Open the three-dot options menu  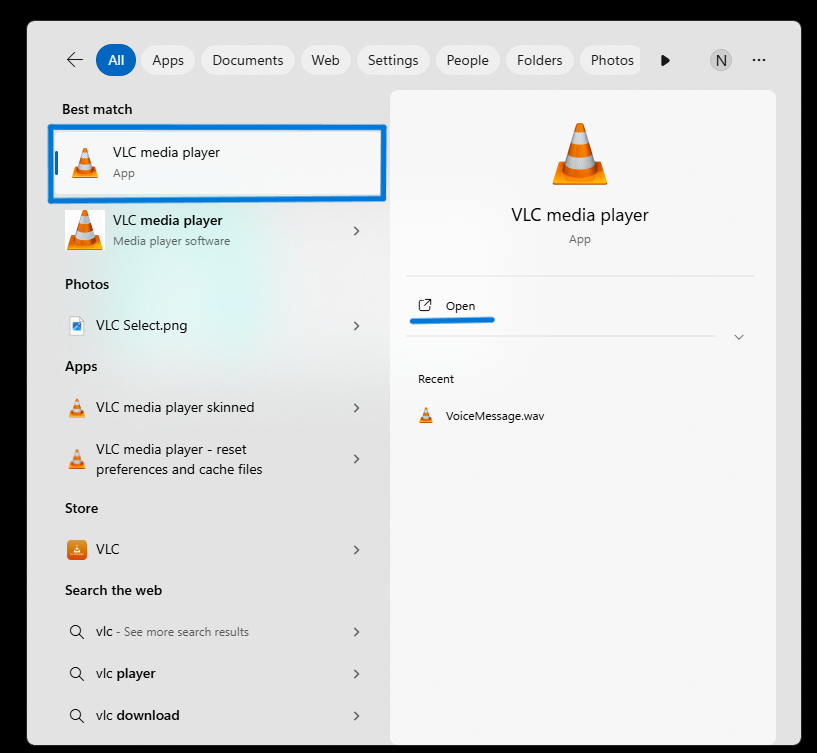pos(759,60)
